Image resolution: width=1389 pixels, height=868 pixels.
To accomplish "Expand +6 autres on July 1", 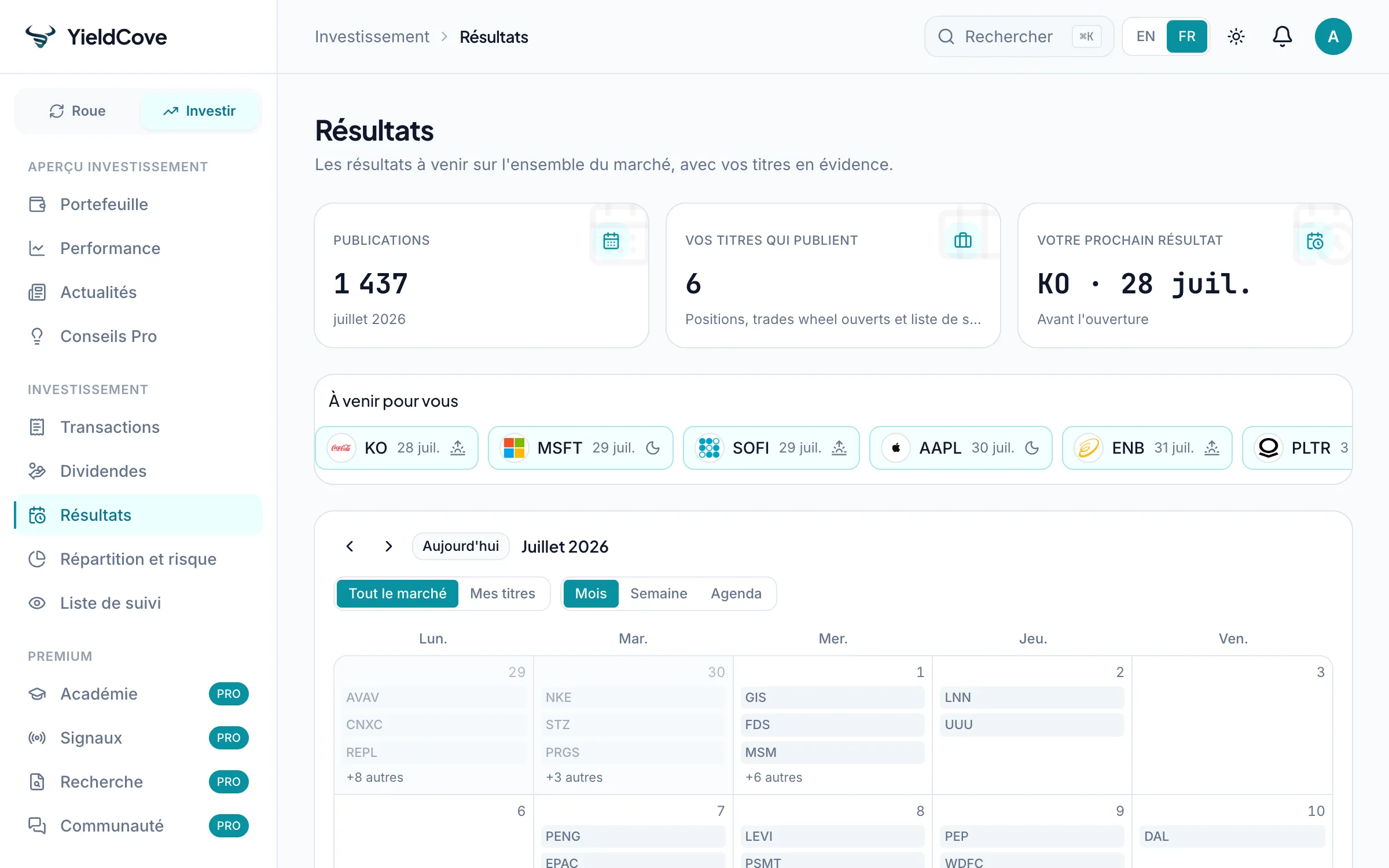I will [x=774, y=777].
